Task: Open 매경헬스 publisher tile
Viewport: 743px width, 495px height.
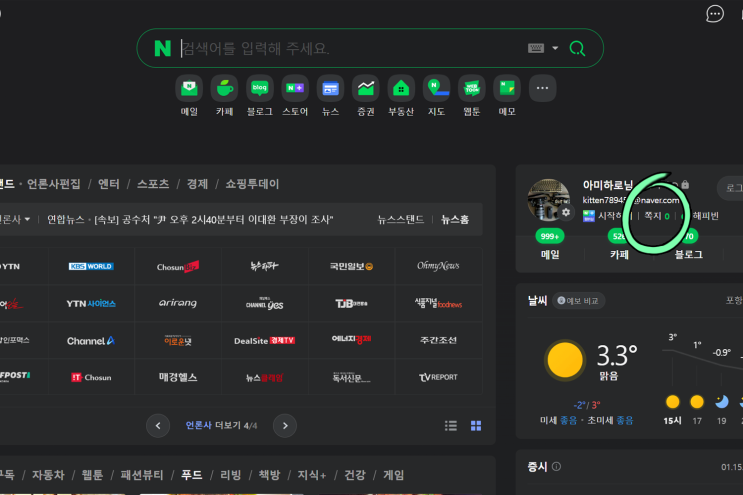Action: 178,378
